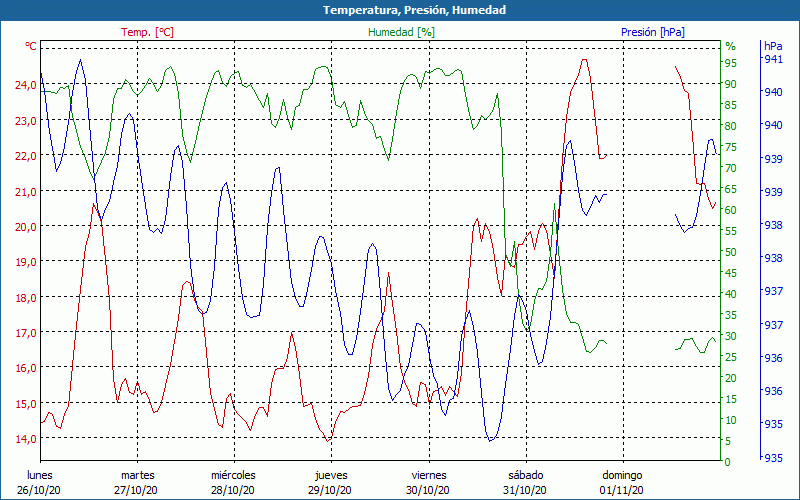Image resolution: width=800 pixels, height=500 pixels.
Task: Click the "20,0" temperature axis value
Action: [x=26, y=227]
